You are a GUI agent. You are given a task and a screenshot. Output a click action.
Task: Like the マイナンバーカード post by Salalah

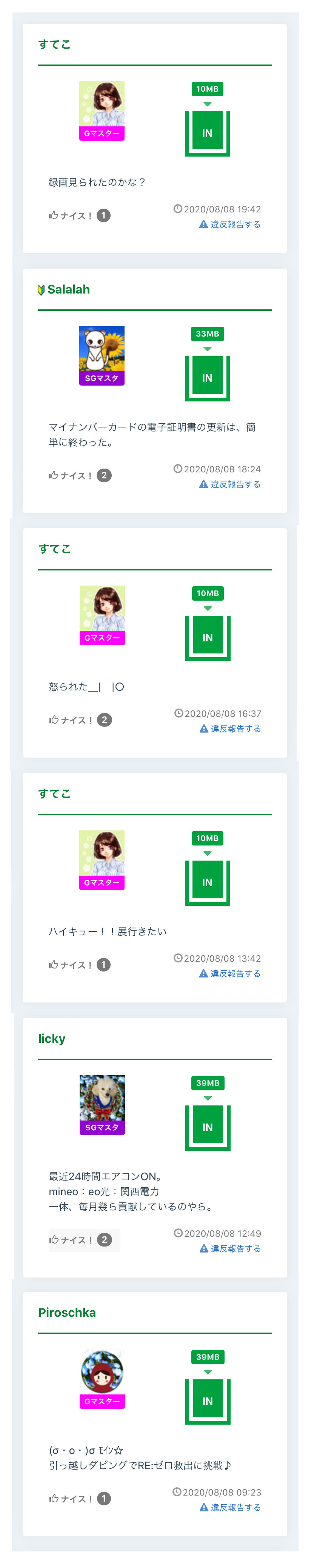click(x=71, y=475)
